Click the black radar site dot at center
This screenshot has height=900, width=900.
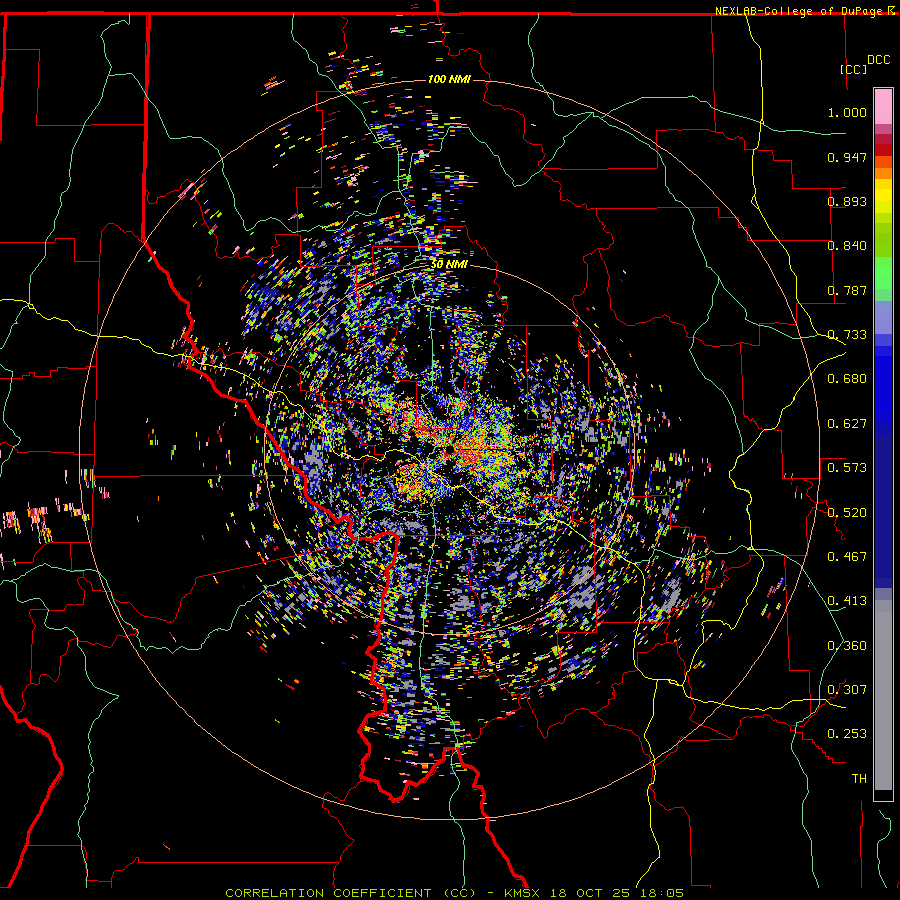[x=449, y=451]
